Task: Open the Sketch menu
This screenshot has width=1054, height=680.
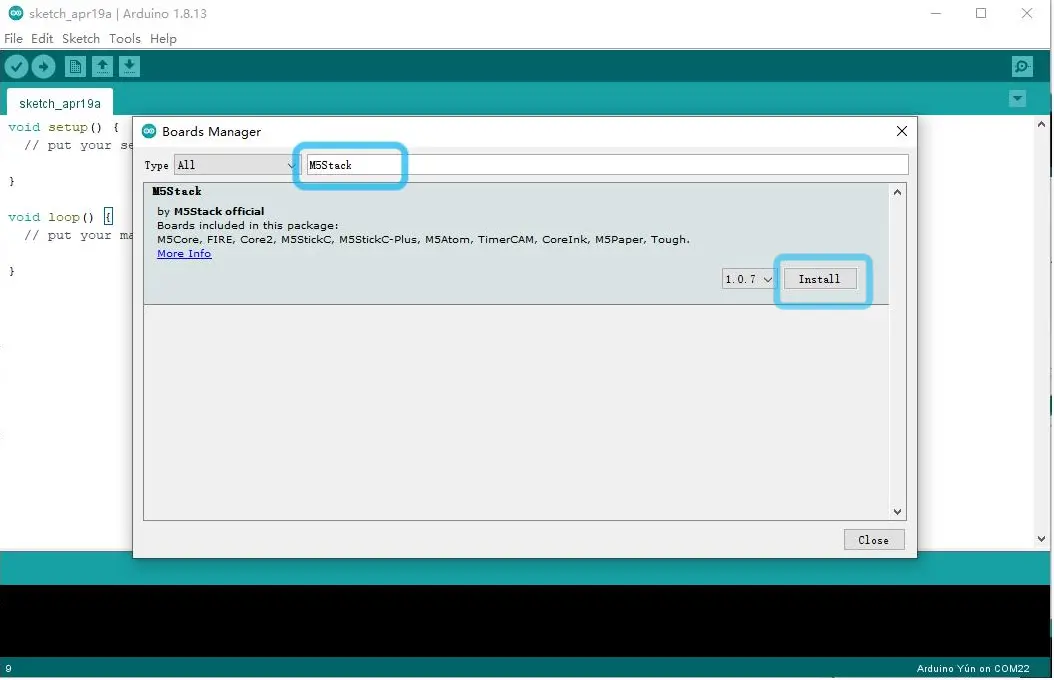Action: pyautogui.click(x=81, y=38)
